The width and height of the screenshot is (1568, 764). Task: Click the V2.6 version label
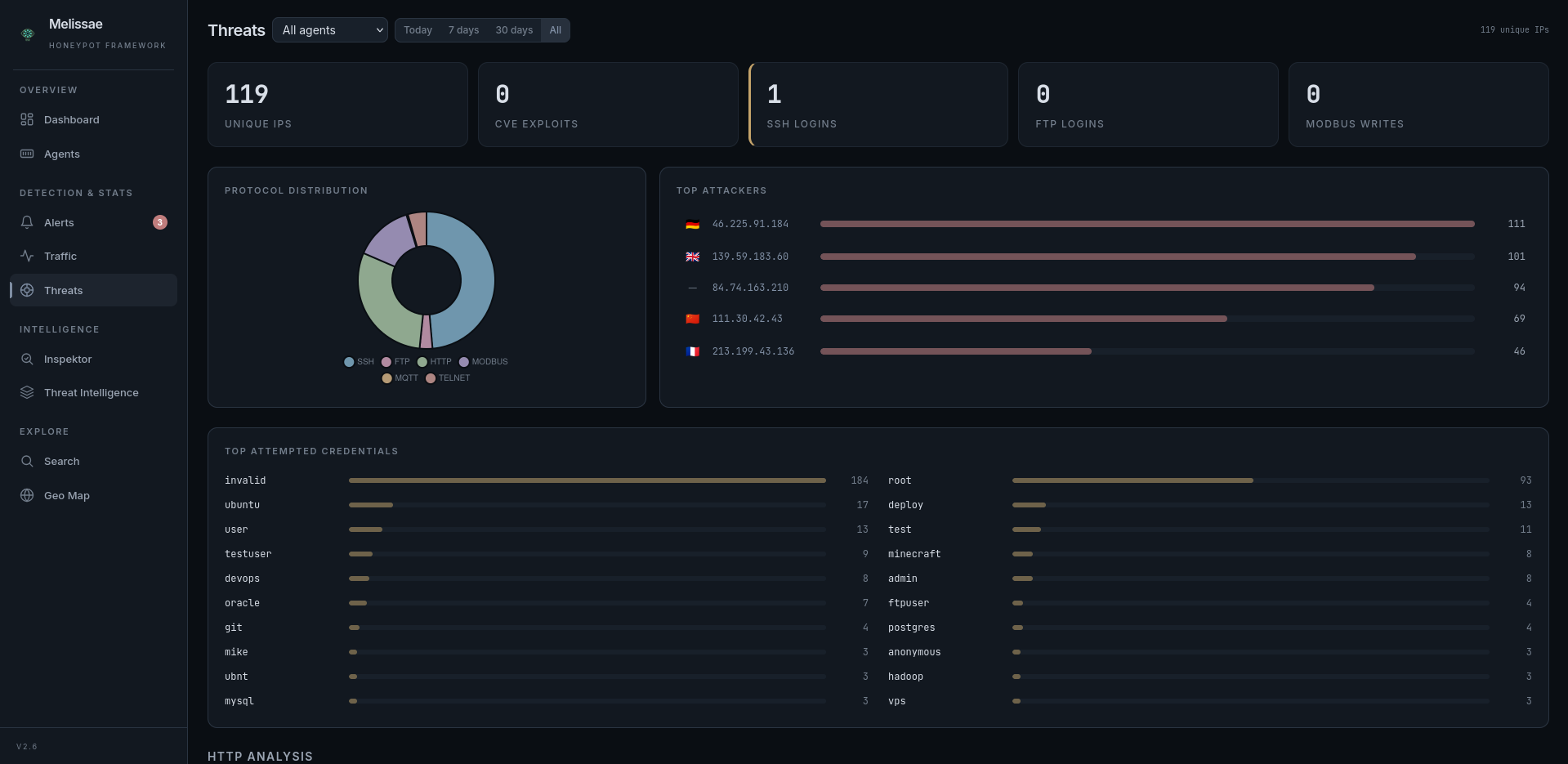tap(27, 747)
